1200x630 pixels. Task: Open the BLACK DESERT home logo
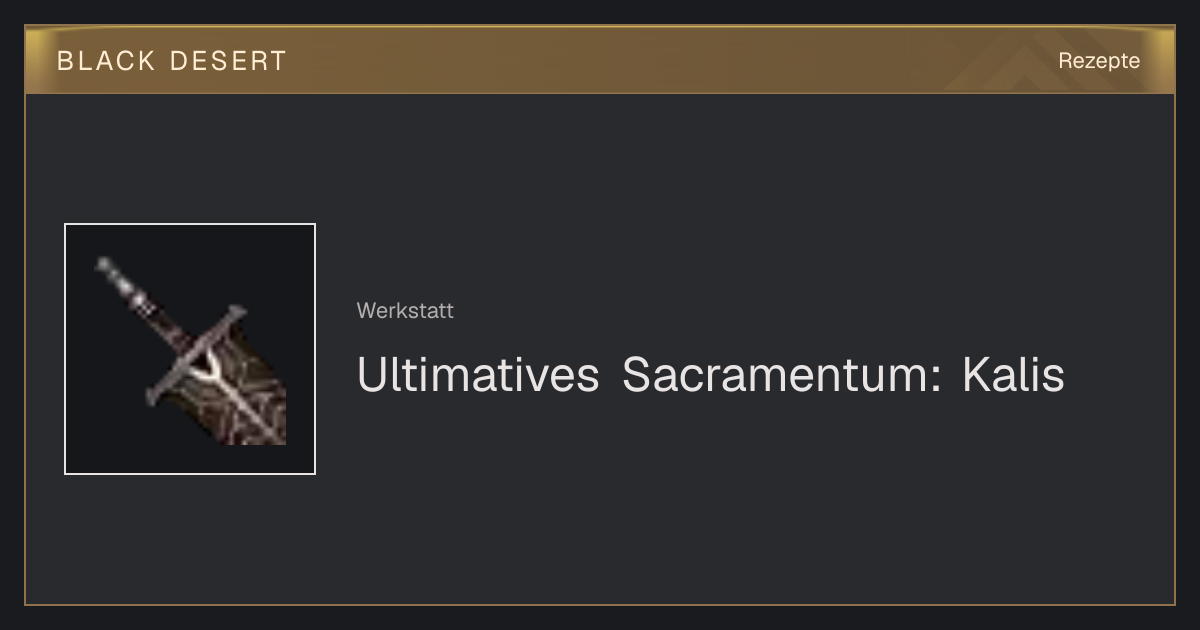pos(172,61)
